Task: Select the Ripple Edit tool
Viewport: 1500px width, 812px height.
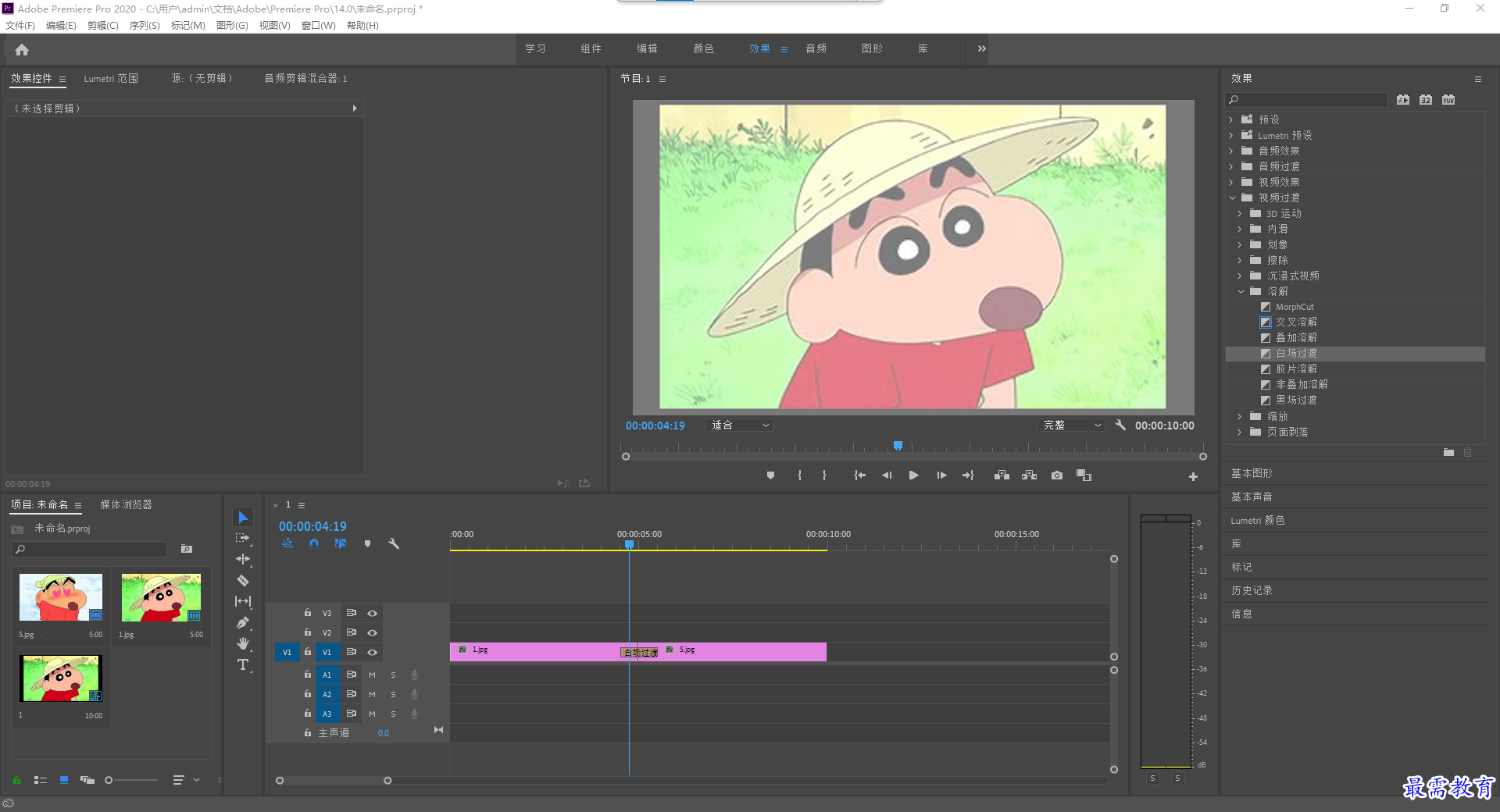Action: [x=243, y=559]
